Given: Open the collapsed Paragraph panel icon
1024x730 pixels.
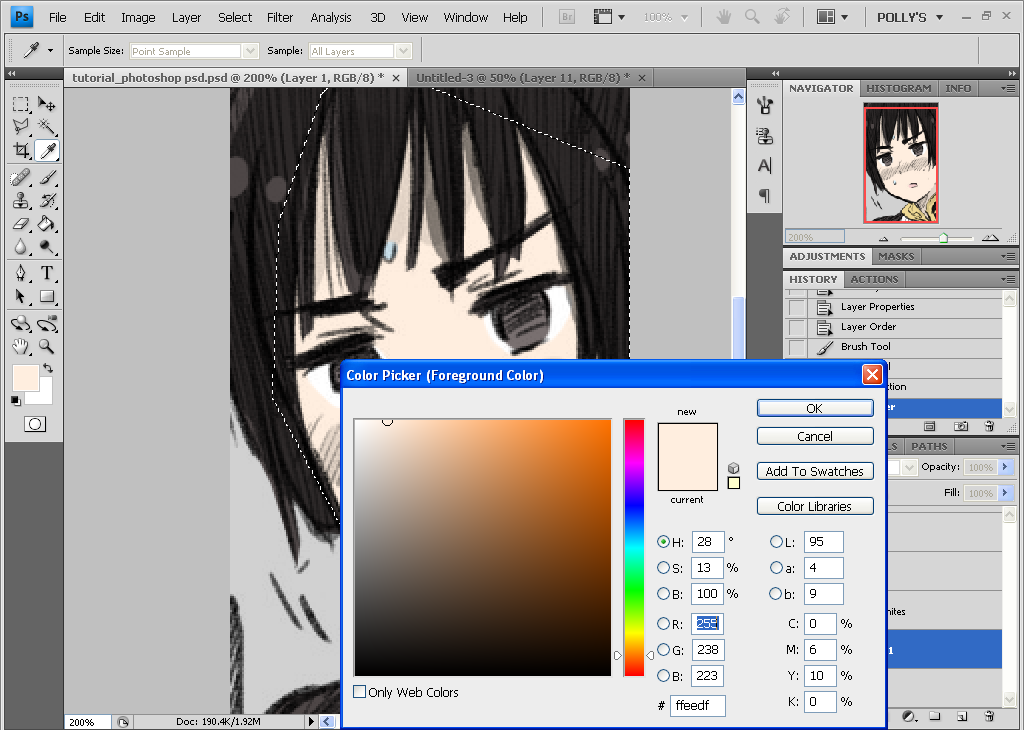Looking at the screenshot, I should 764,195.
